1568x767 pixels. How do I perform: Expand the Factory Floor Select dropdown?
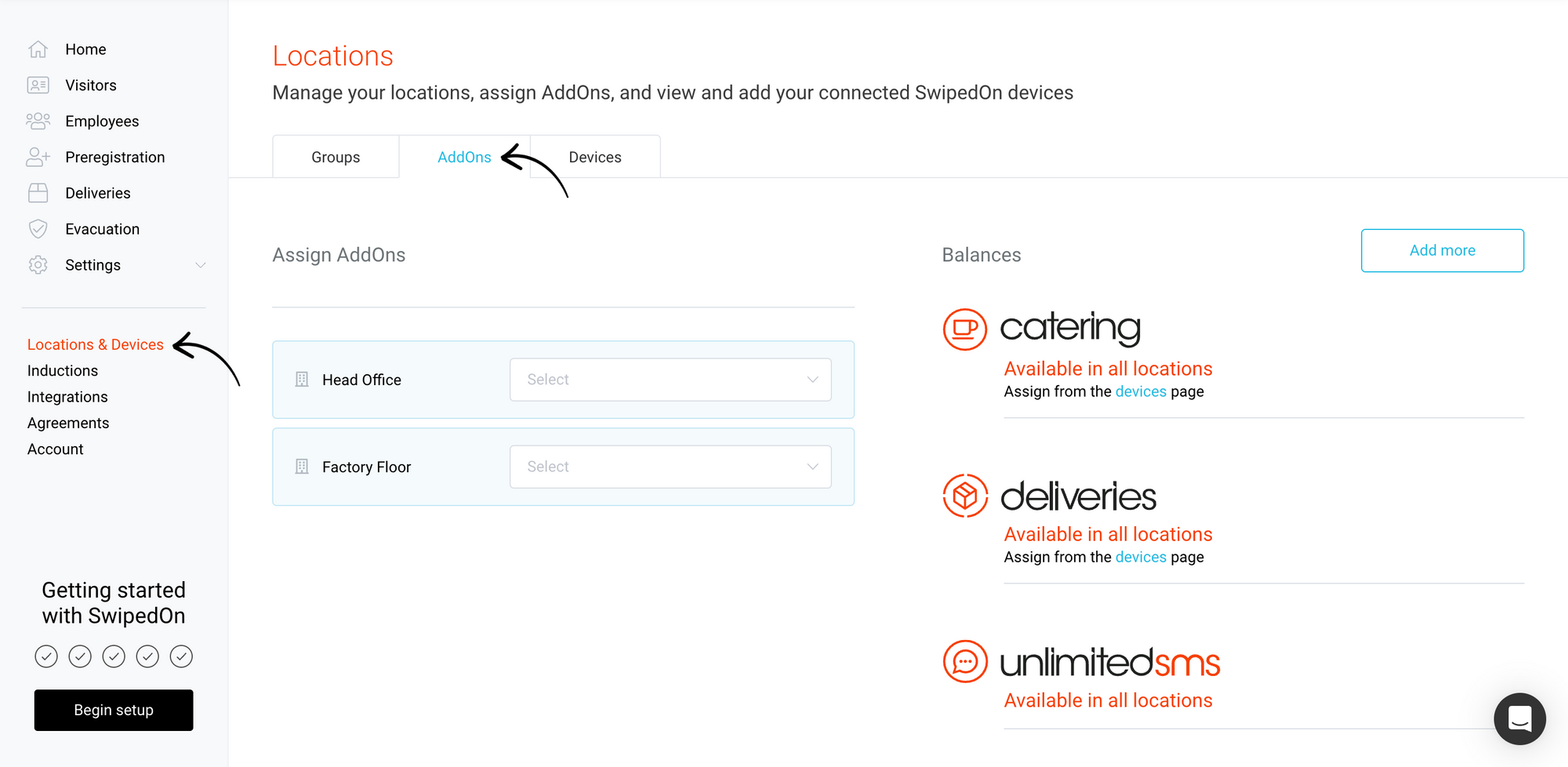670,466
